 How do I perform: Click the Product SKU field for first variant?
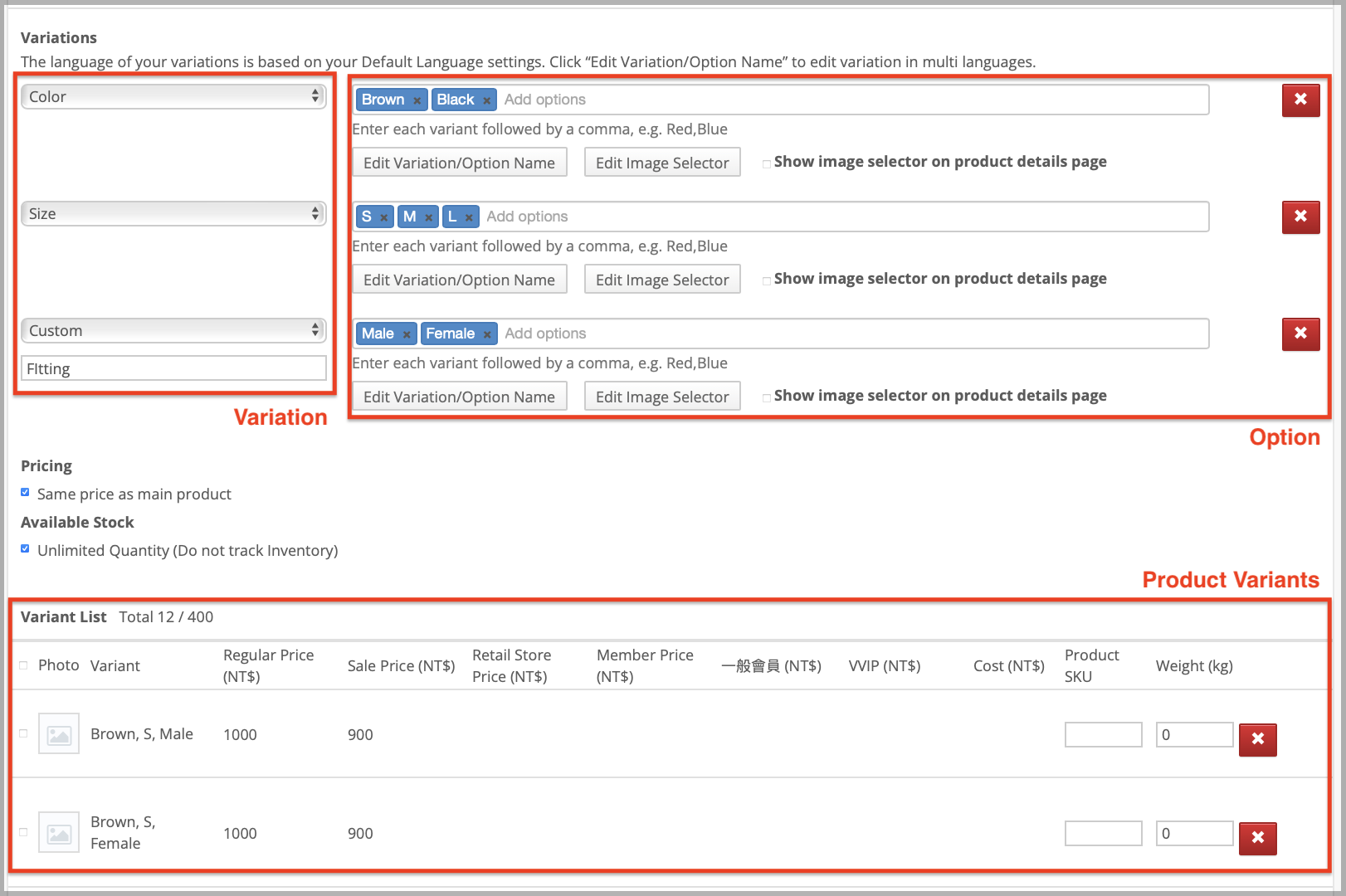coord(1103,733)
